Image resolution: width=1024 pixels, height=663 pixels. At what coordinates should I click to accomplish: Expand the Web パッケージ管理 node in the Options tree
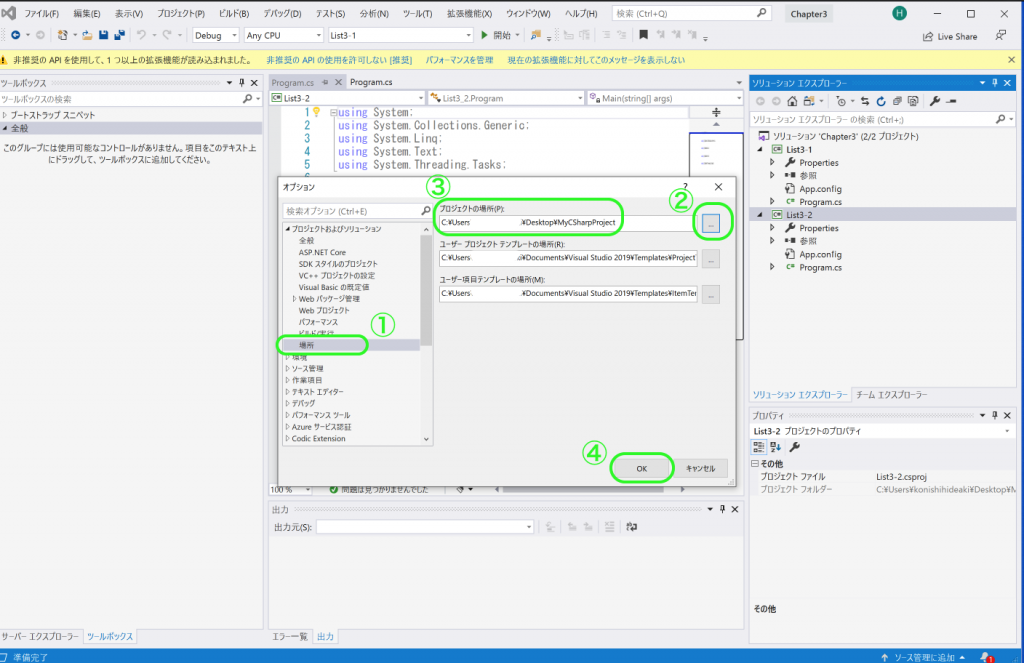pos(295,299)
